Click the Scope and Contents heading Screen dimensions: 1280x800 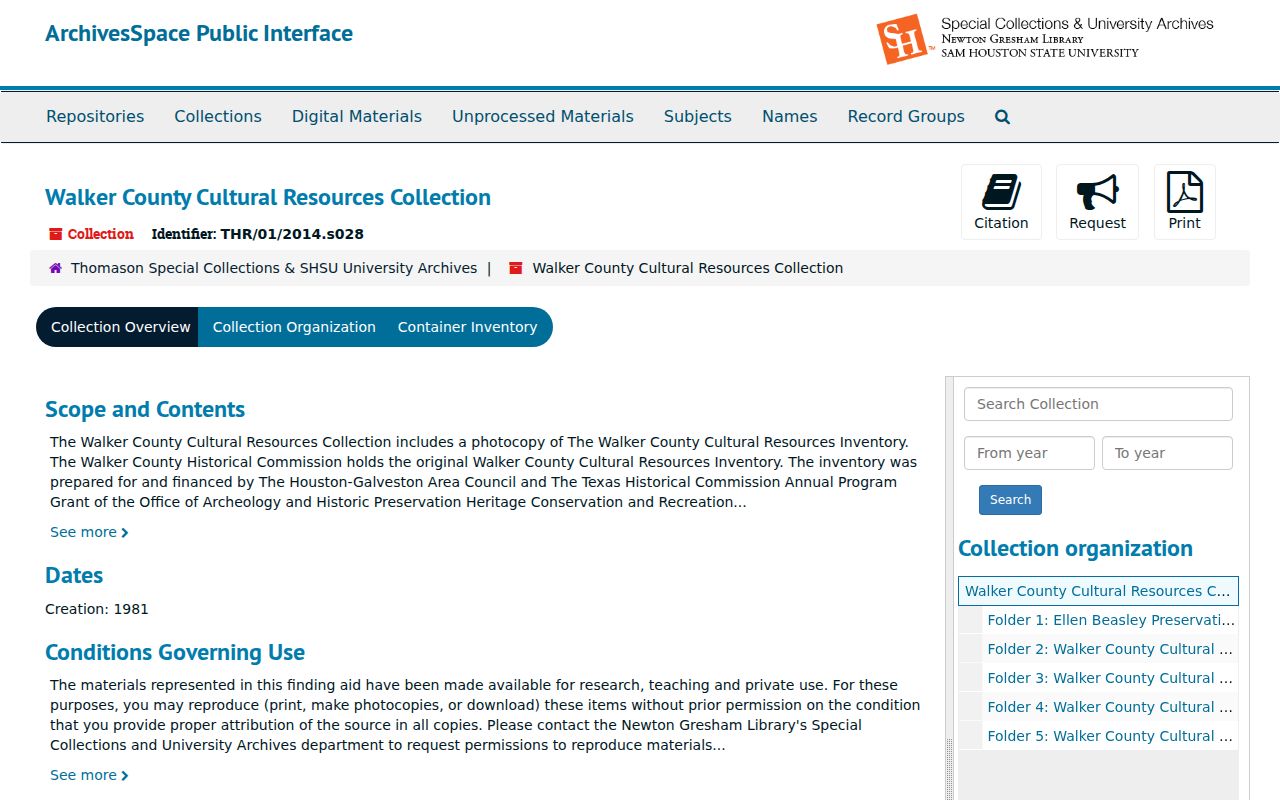(145, 409)
